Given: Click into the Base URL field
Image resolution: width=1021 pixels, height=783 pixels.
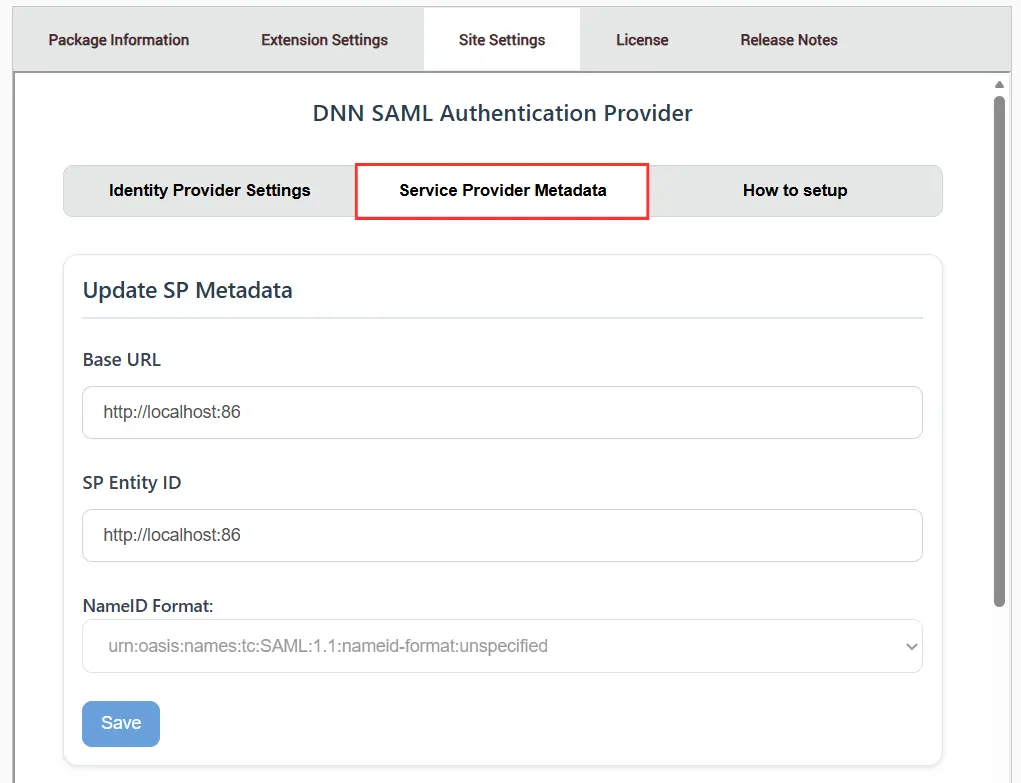Looking at the screenshot, I should tap(502, 412).
